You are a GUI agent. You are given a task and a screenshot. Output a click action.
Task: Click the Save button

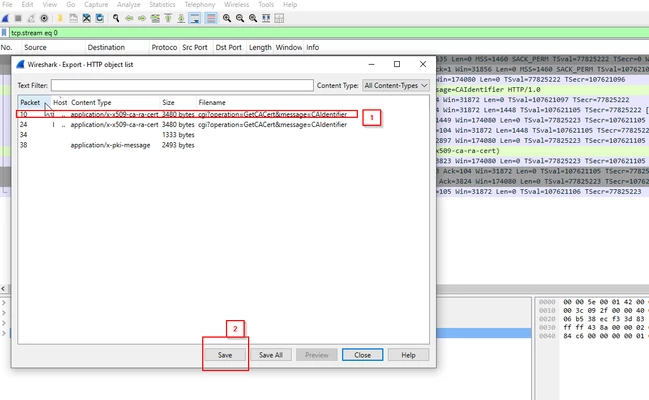pos(225,355)
